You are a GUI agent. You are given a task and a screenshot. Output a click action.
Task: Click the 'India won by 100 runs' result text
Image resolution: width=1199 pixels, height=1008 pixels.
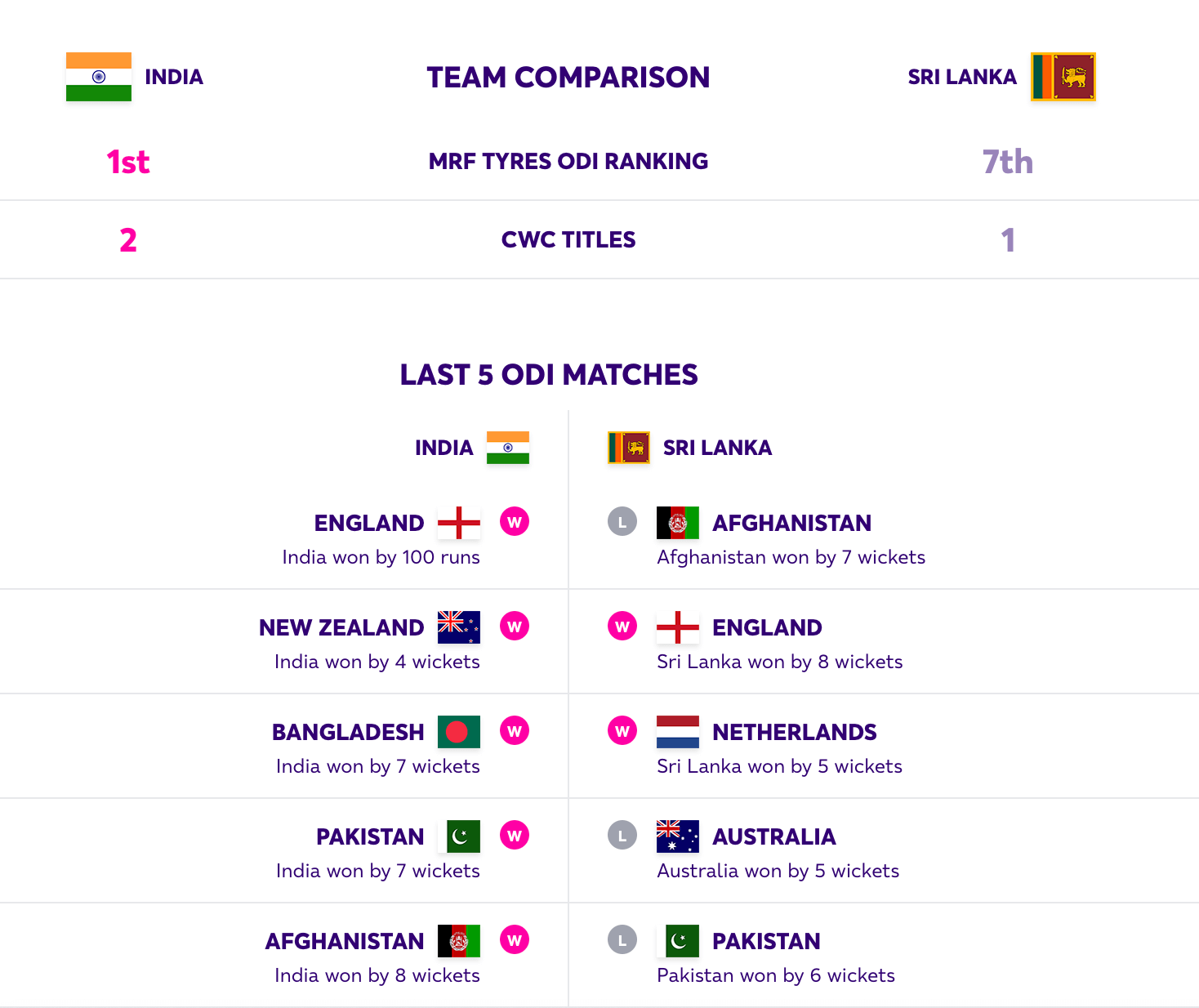click(x=381, y=557)
